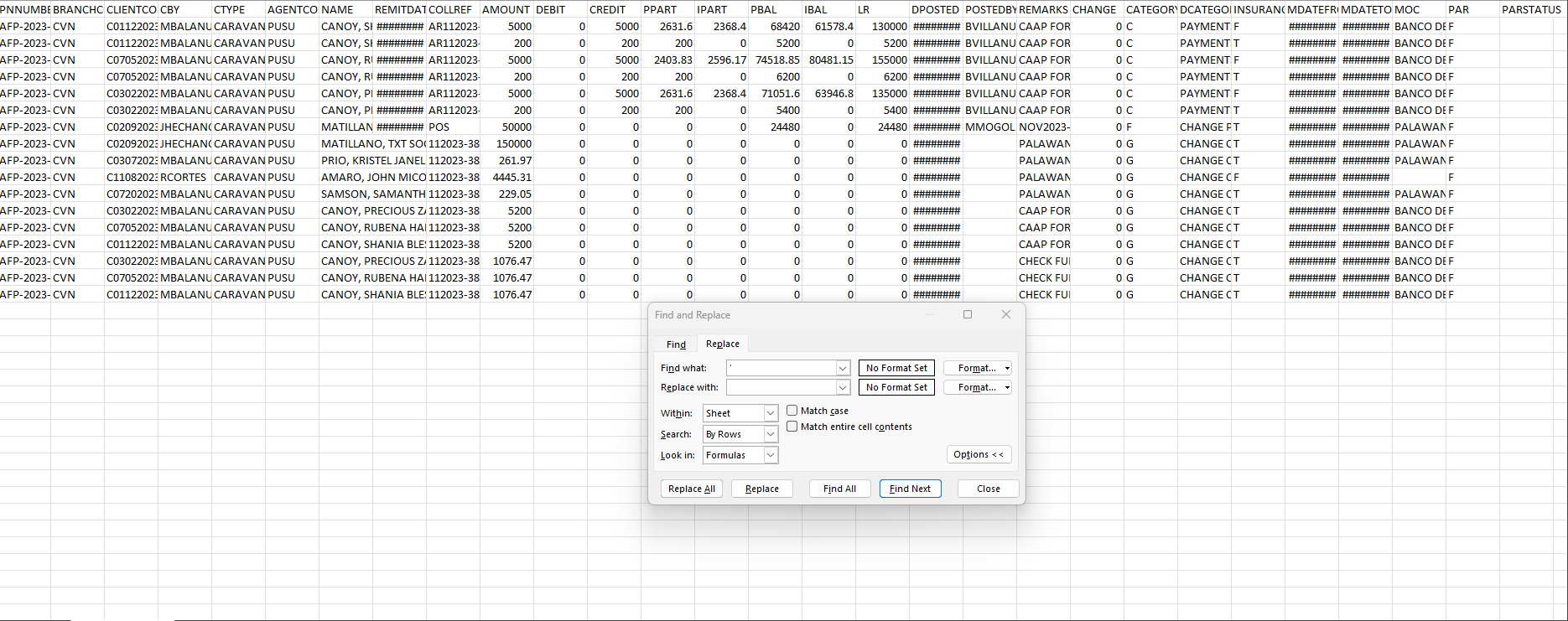Select the C03072023 client code cell
Image resolution: width=1568 pixels, height=621 pixels.
click(x=131, y=160)
